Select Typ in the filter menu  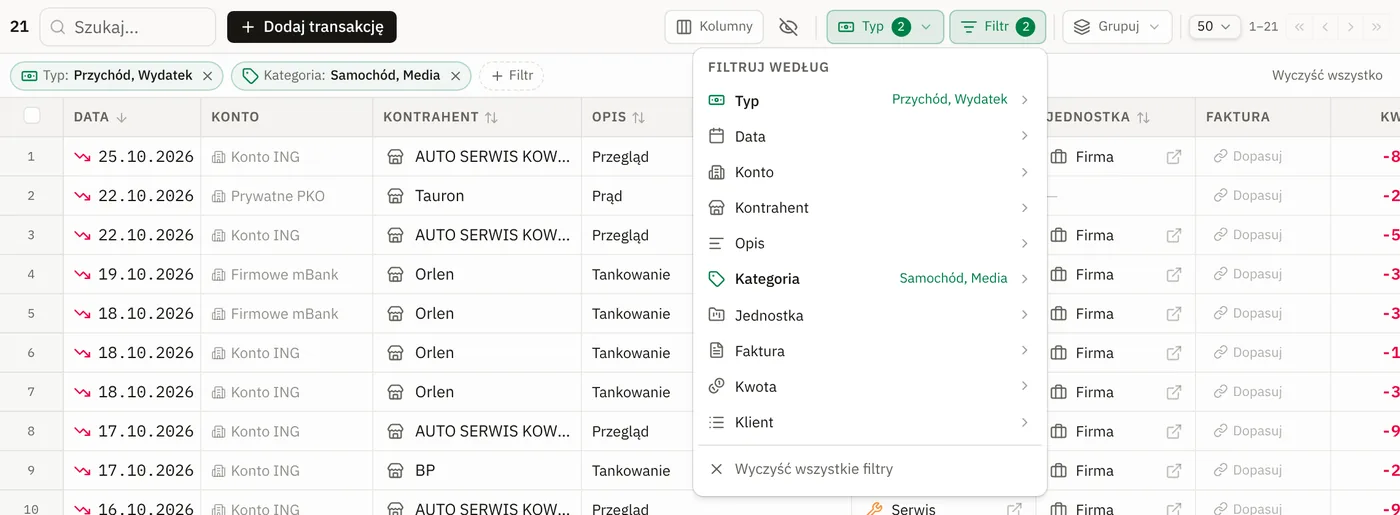[869, 100]
